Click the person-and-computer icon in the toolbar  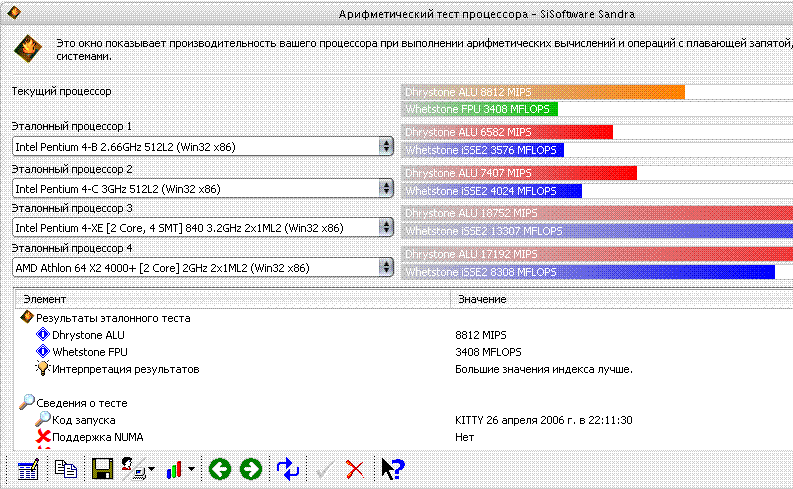tap(134, 469)
